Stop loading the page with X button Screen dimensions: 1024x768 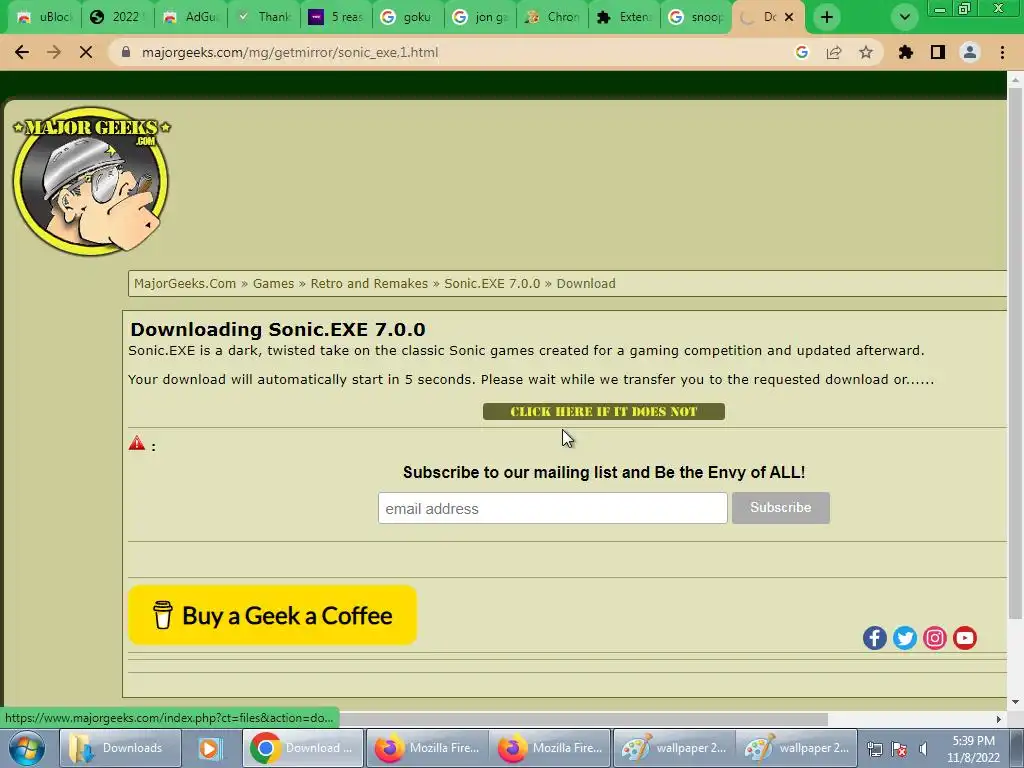pos(86,52)
